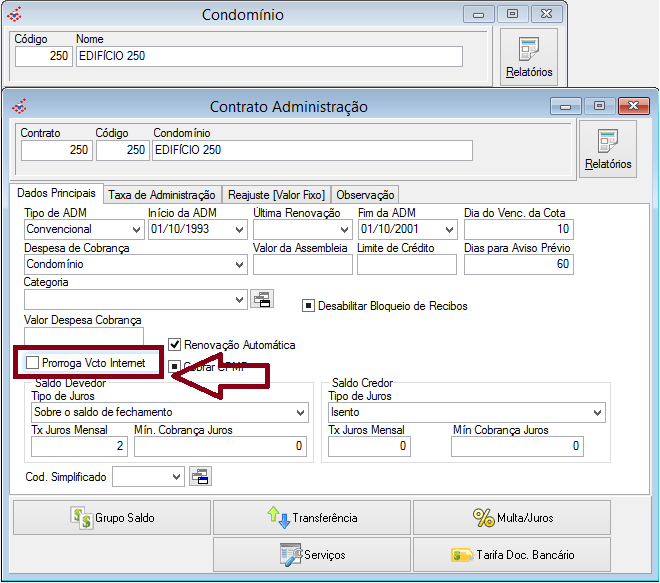This screenshot has height=583, width=660.
Task: Toggle Desabilitar Bloqueio de Recibos
Action: coord(309,306)
